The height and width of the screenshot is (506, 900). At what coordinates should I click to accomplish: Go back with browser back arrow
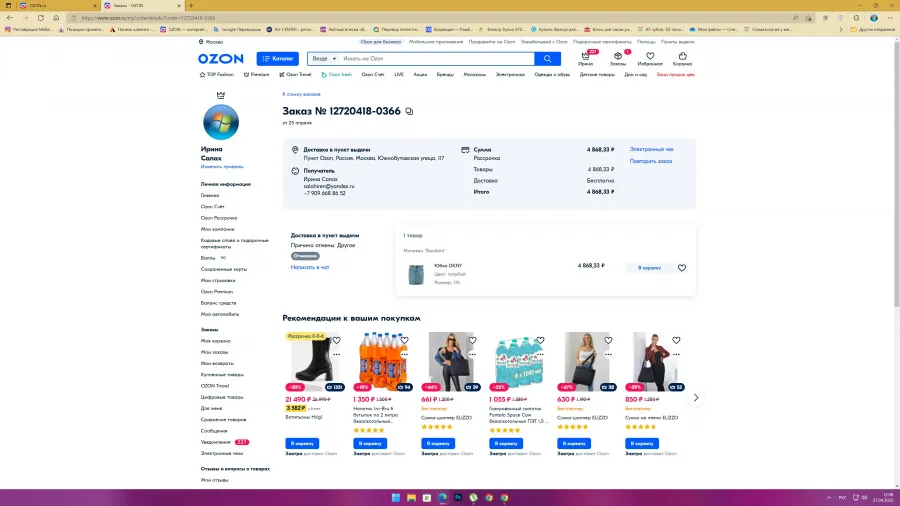pos(10,18)
